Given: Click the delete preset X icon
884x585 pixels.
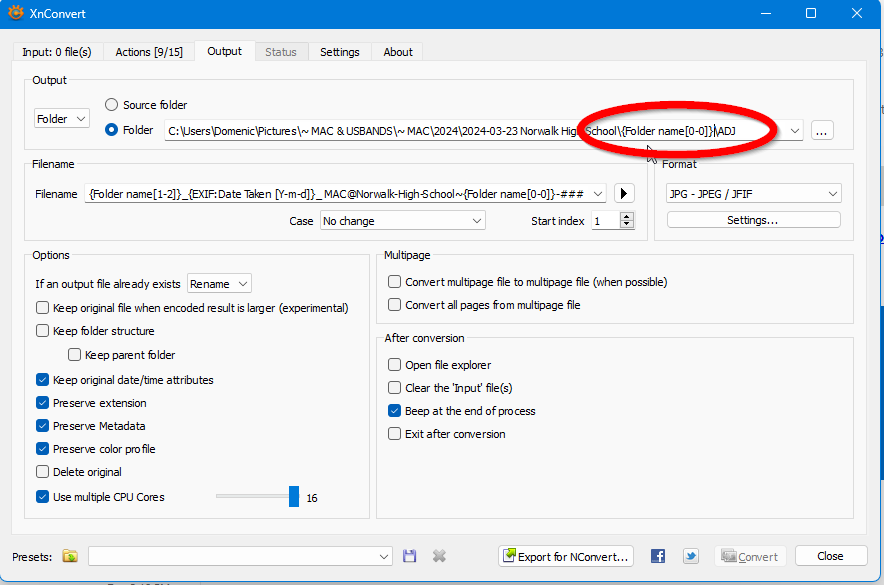Looking at the screenshot, I should coord(439,556).
